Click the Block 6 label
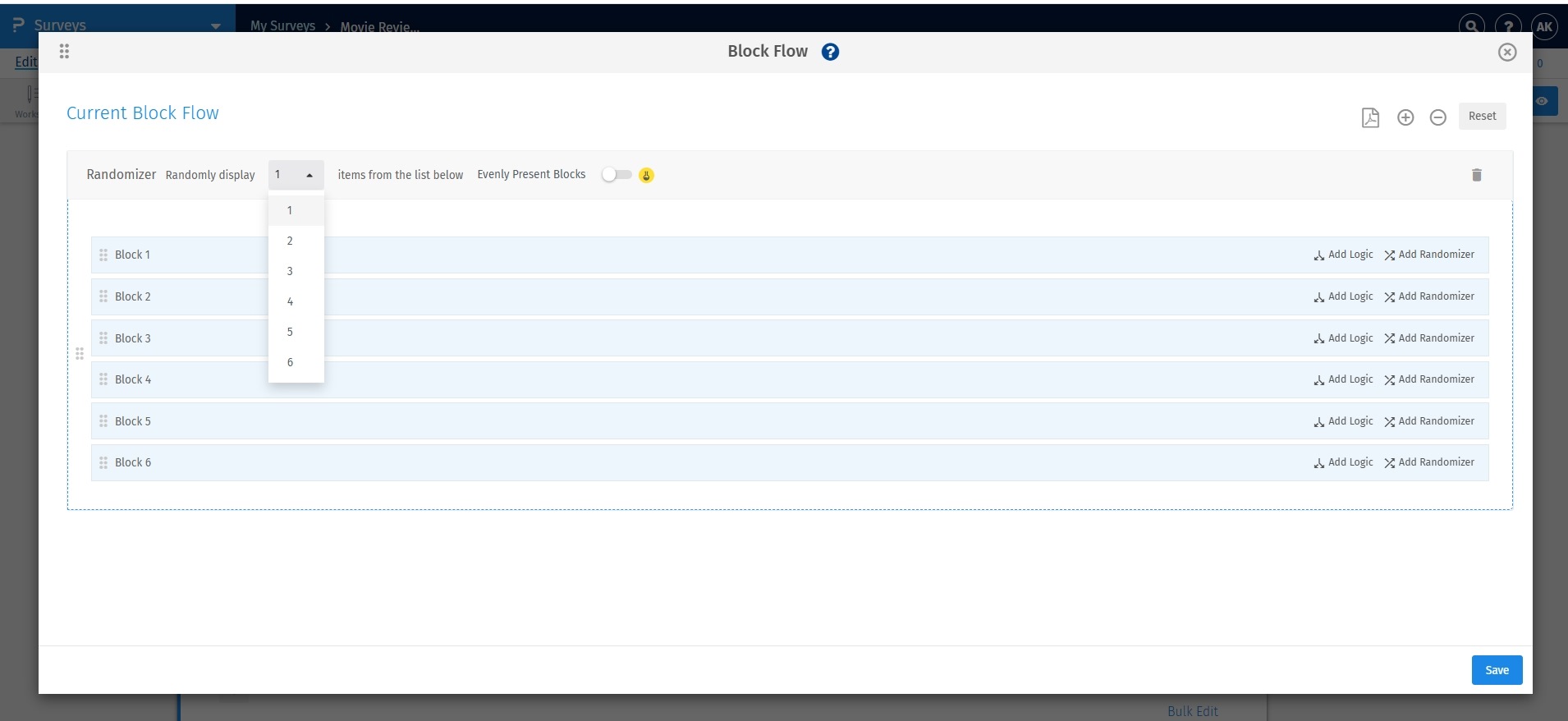This screenshot has height=721, width=1568. pos(133,462)
